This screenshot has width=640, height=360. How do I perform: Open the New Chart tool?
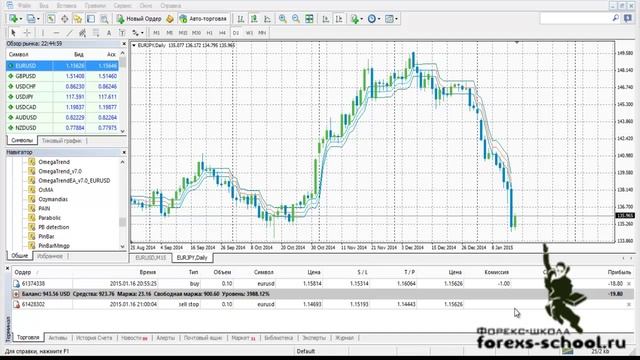(13, 19)
